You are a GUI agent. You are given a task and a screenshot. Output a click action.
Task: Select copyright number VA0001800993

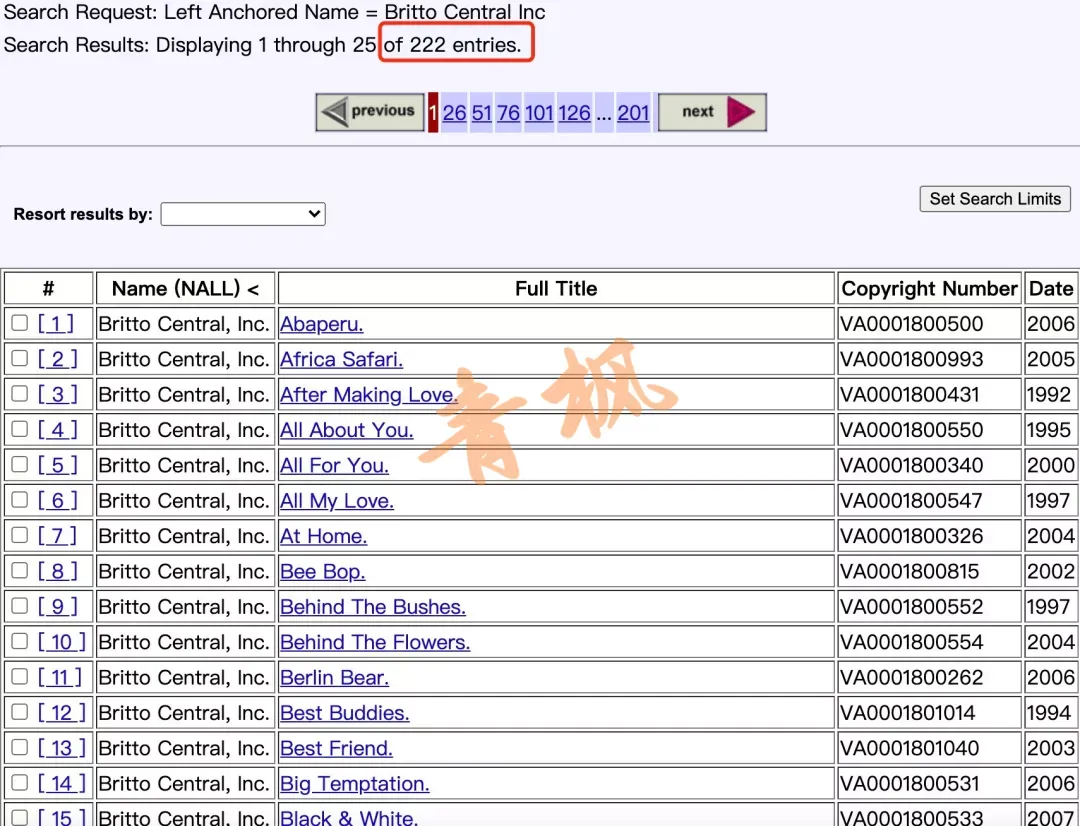pyautogui.click(x=911, y=359)
